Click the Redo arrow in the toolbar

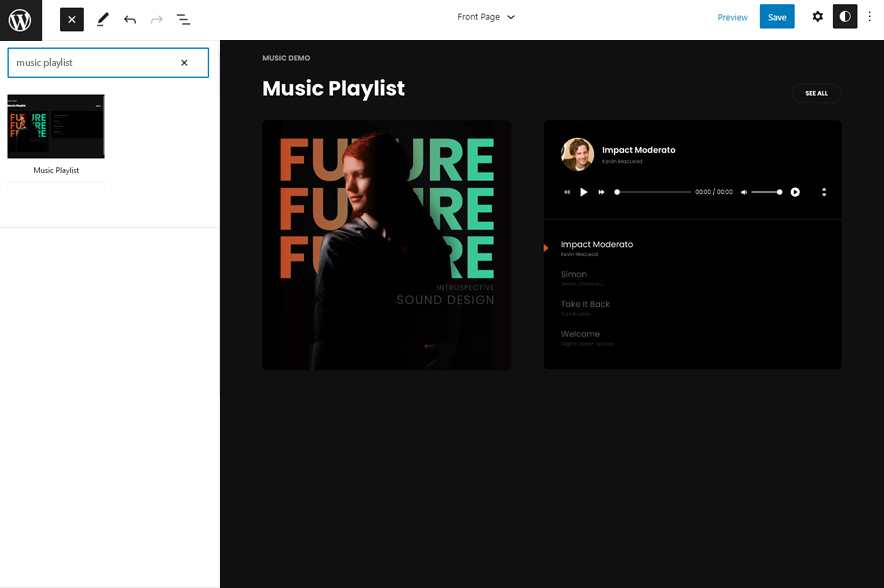coord(155,19)
